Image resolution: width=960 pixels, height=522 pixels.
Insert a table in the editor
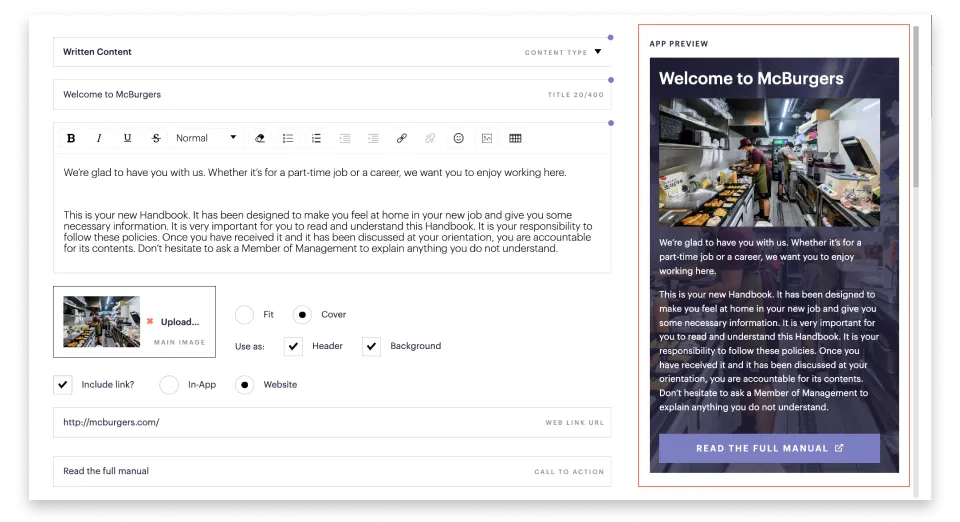pos(516,138)
